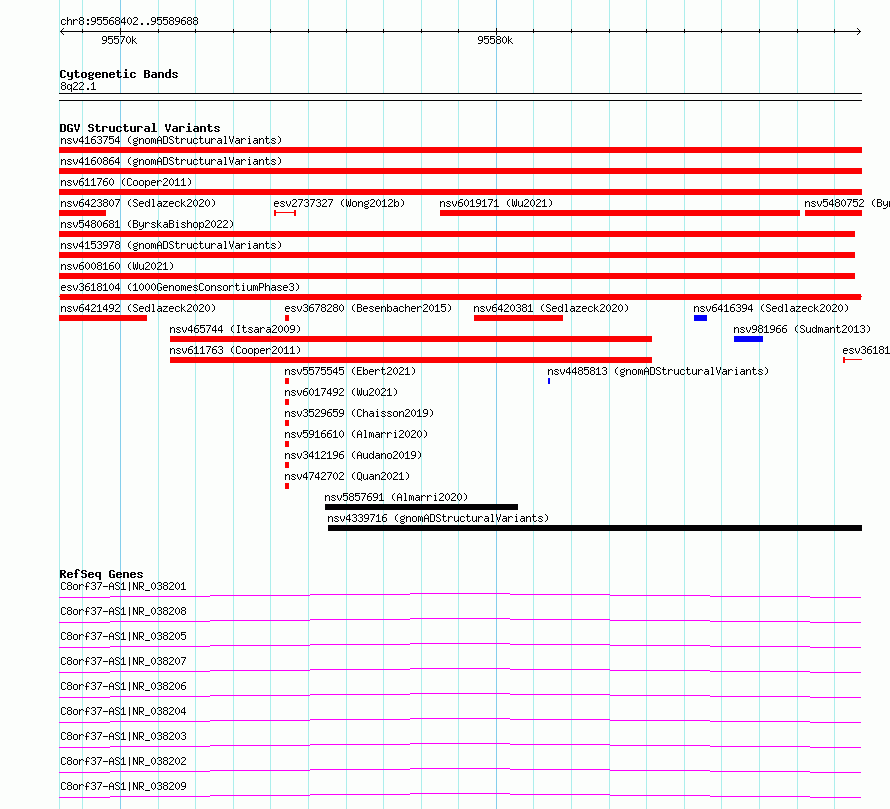The image size is (890, 809).
Task: Select the nsv3529659 Chaisson2019 label
Action: (x=359, y=413)
